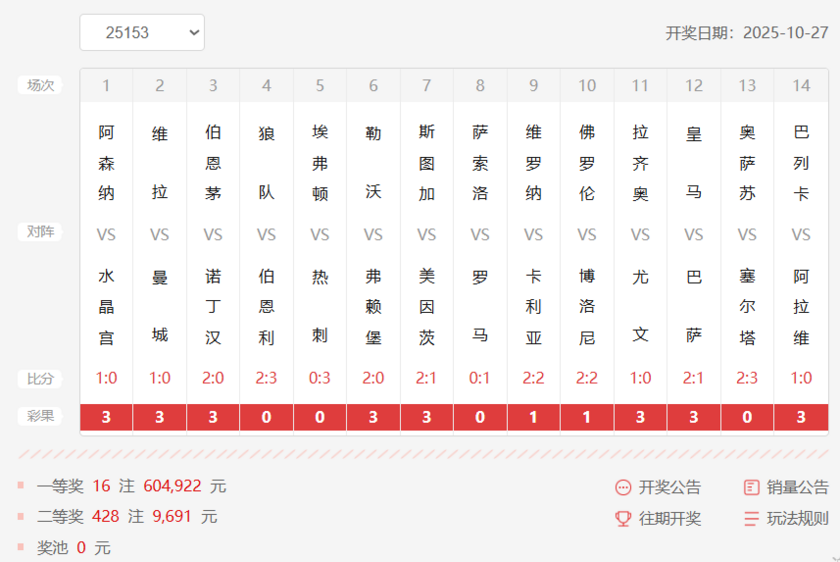Click the 彩果 row label
This screenshot has width=840, height=562.
pyautogui.click(x=40, y=416)
